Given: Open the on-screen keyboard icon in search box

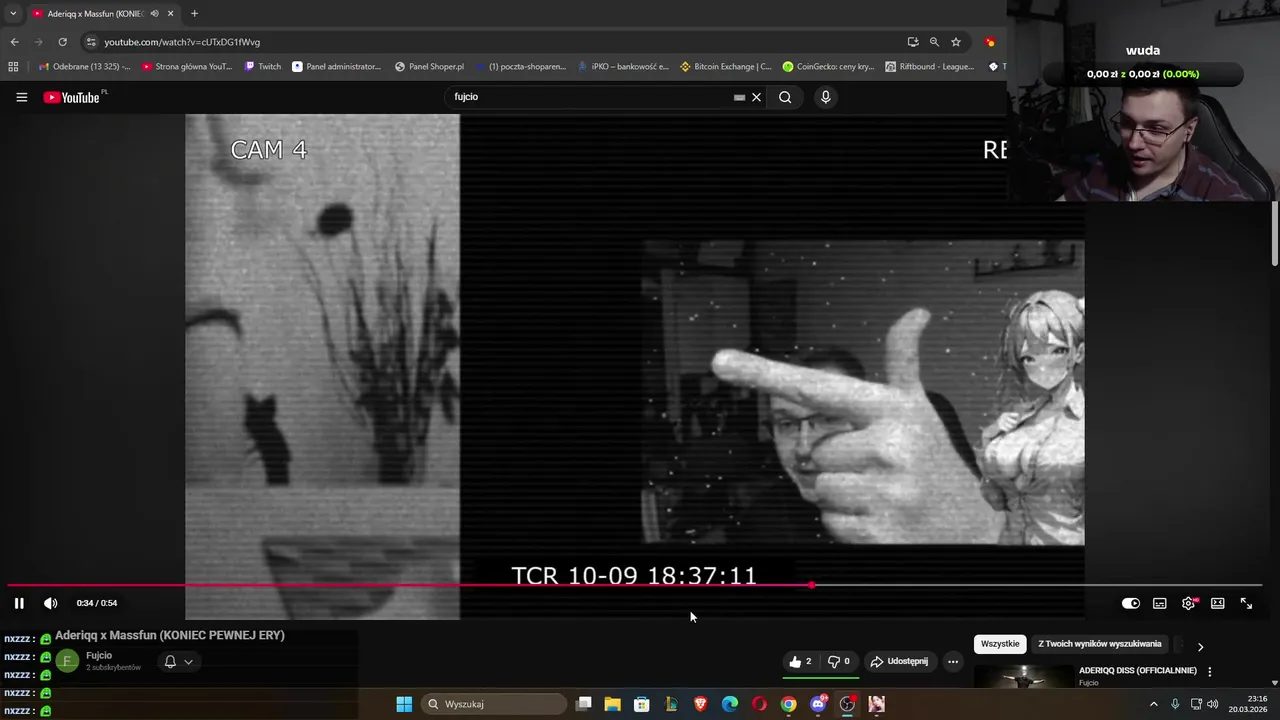Looking at the screenshot, I should pos(740,97).
